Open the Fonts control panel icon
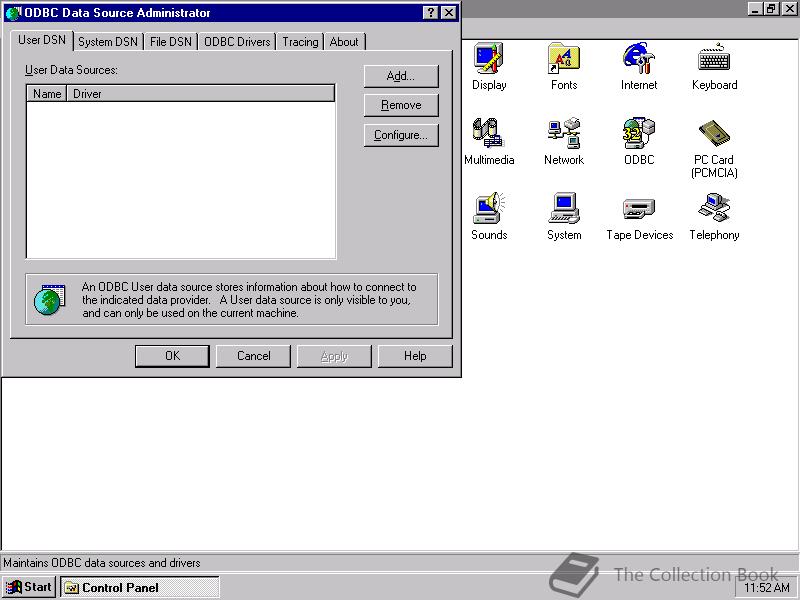The width and height of the screenshot is (800, 600). (564, 66)
